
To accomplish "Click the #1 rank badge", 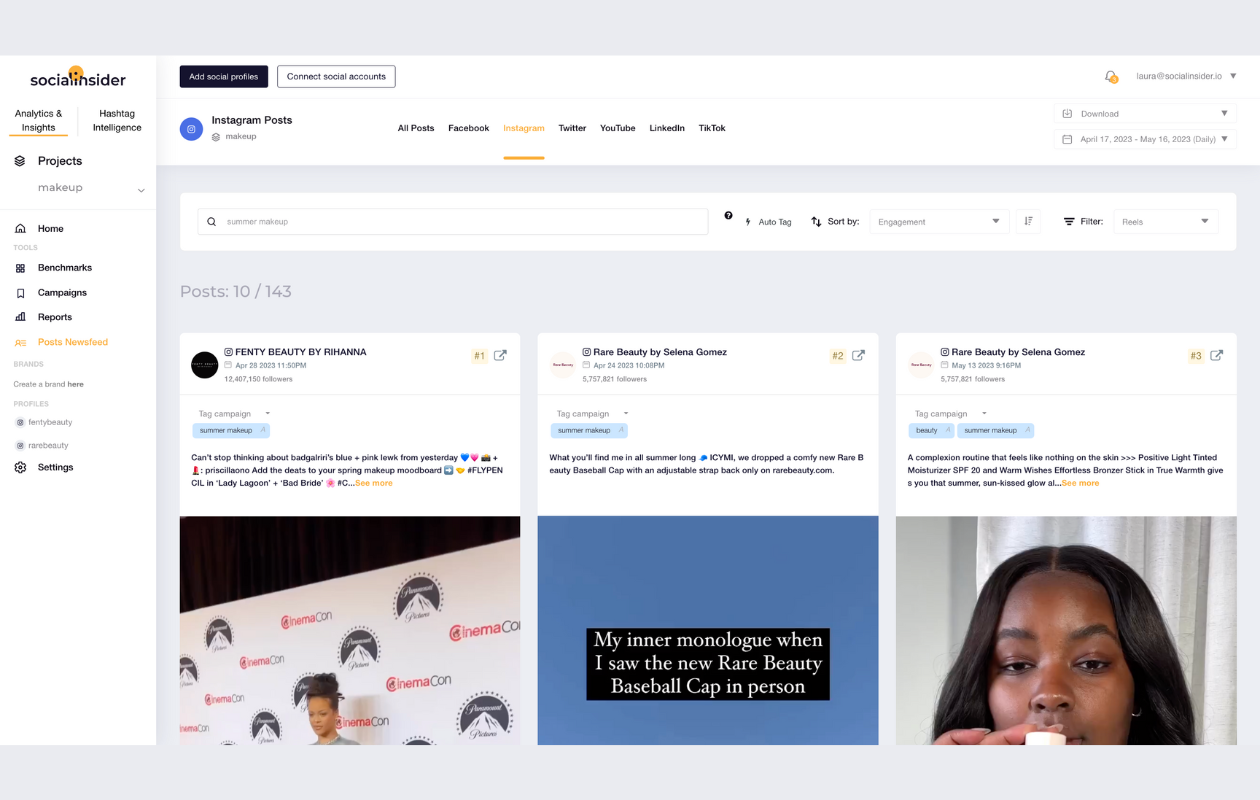I will (x=480, y=356).
